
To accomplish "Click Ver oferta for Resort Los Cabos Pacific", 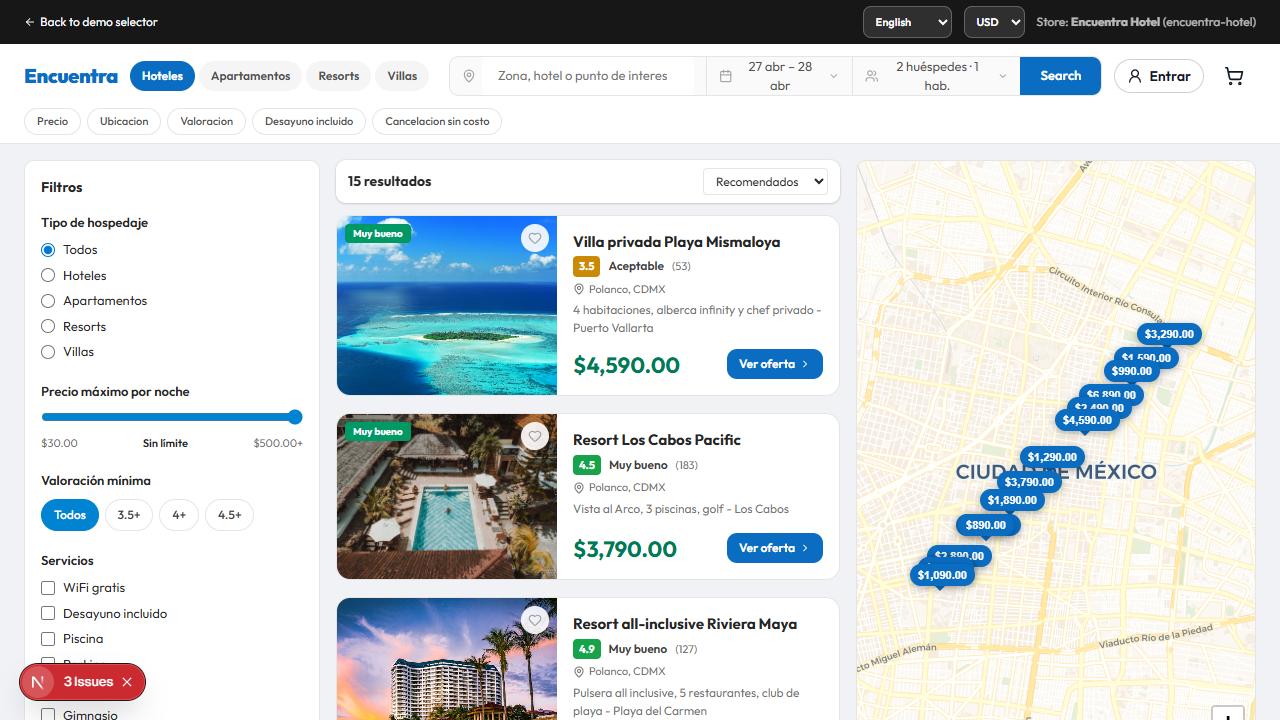I will (x=775, y=548).
